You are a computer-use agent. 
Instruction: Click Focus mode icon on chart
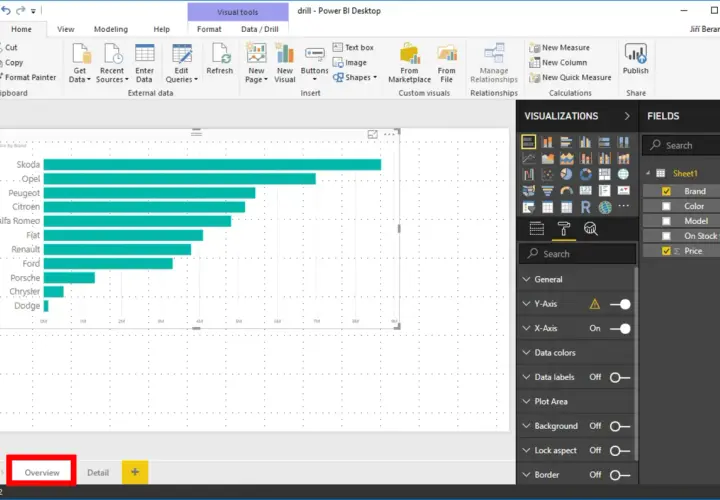[372, 135]
